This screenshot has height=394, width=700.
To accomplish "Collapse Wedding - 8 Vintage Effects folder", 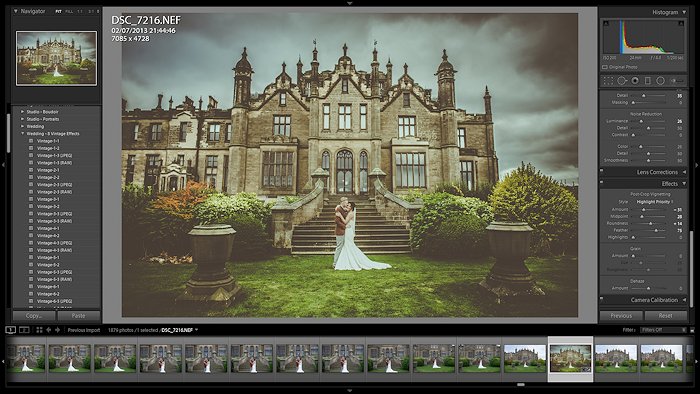I will pyautogui.click(x=22, y=133).
